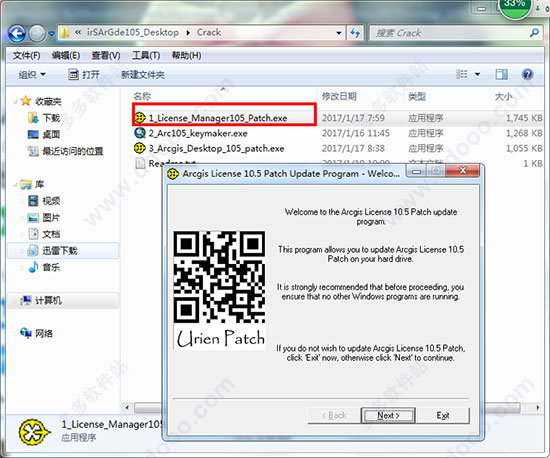Click the Crack breadcrumb in address bar
Screen dimensions: 550x458
(209, 33)
